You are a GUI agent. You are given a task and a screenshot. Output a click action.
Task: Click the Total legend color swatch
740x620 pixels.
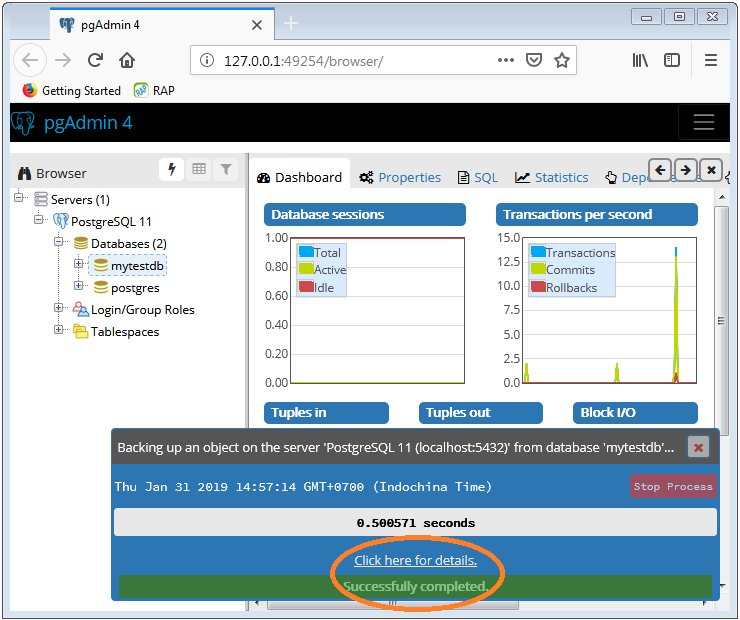point(306,251)
